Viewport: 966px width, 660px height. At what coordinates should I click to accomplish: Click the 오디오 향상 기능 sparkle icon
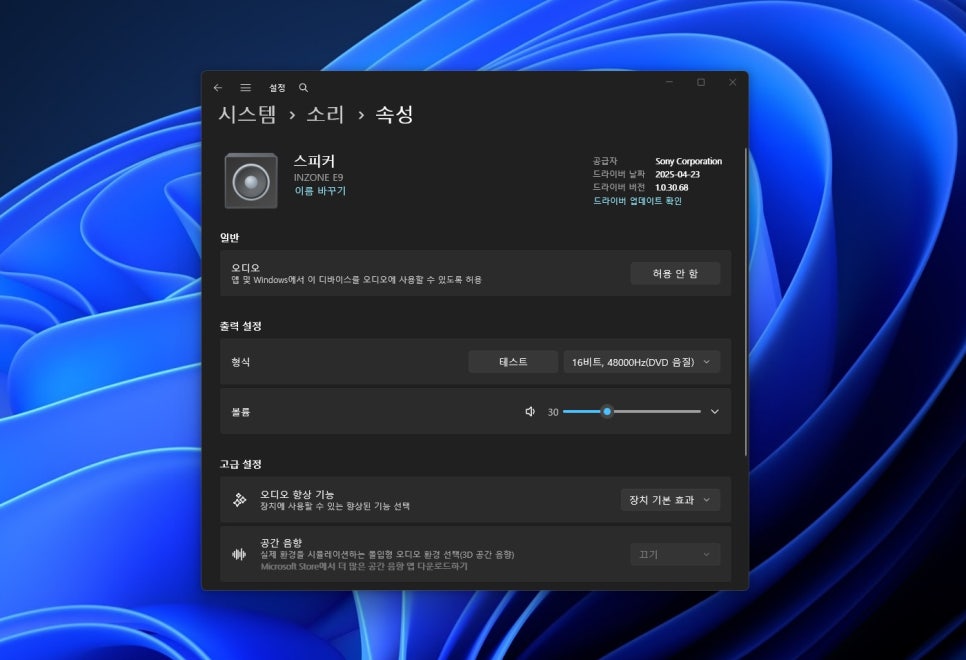tap(239, 500)
